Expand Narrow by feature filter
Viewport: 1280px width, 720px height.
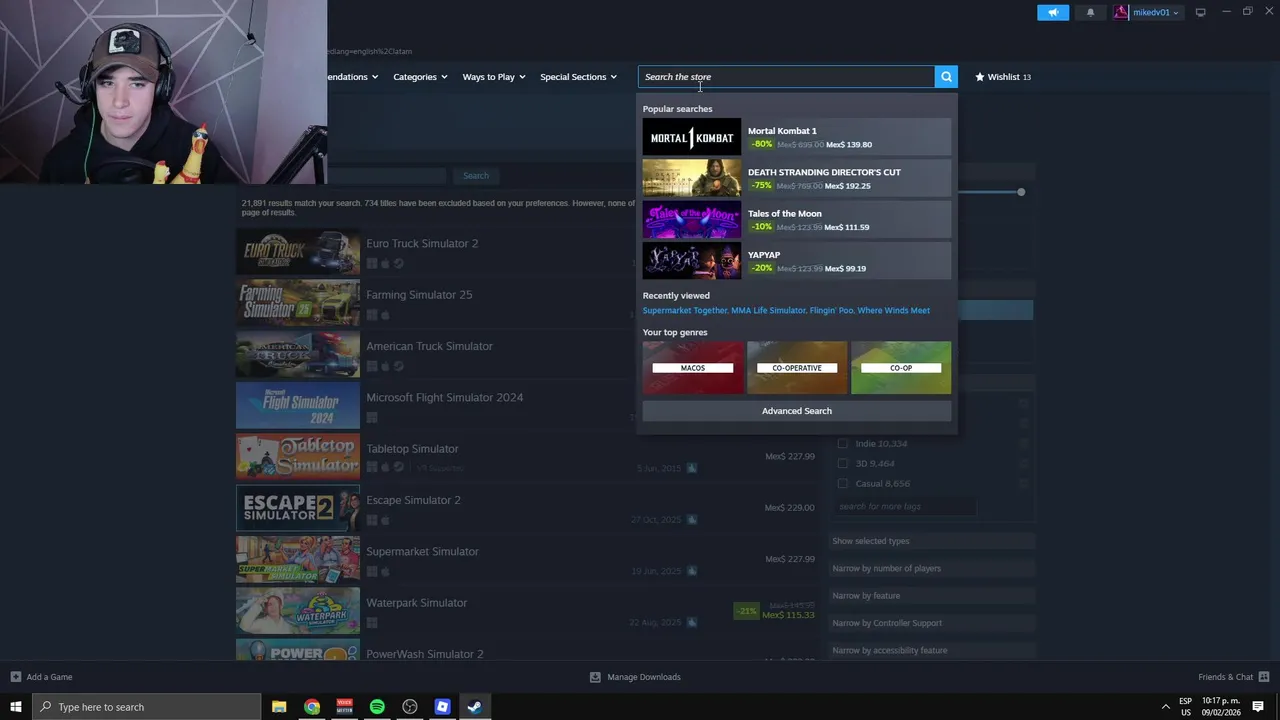tap(932, 596)
